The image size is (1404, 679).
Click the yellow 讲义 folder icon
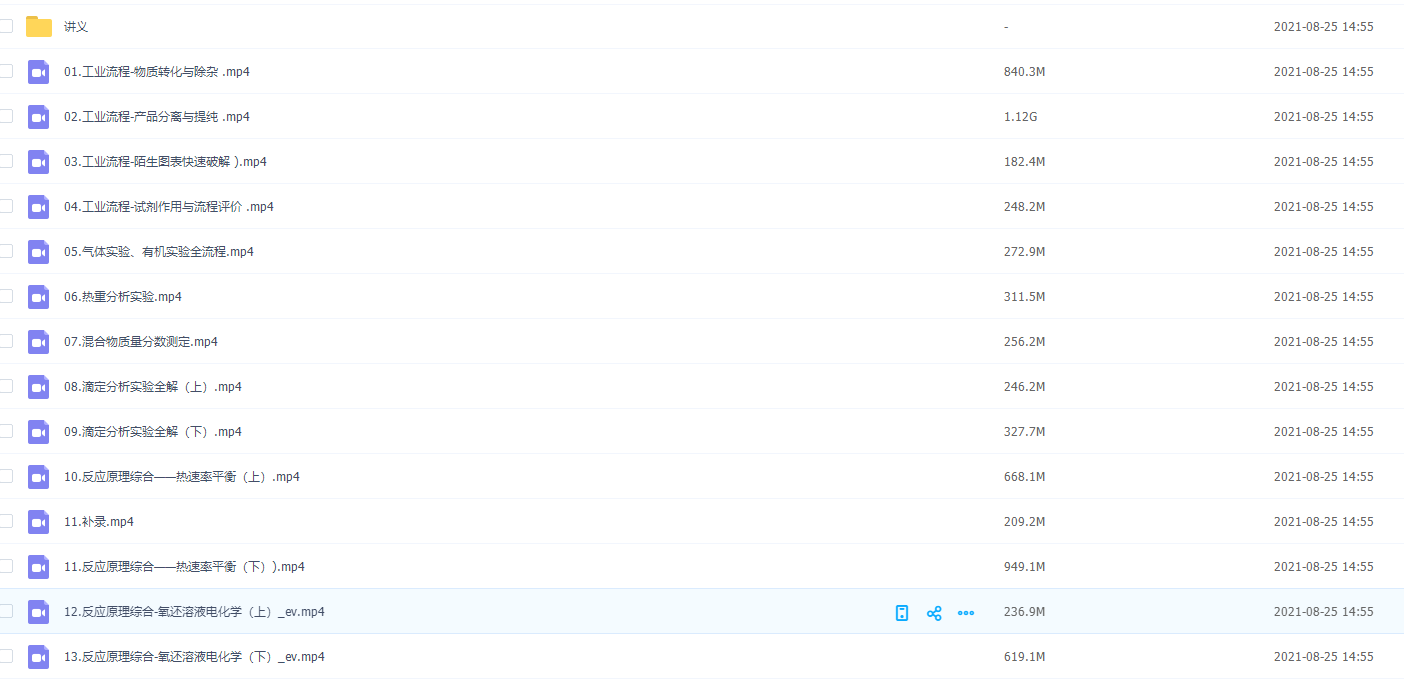[39, 27]
